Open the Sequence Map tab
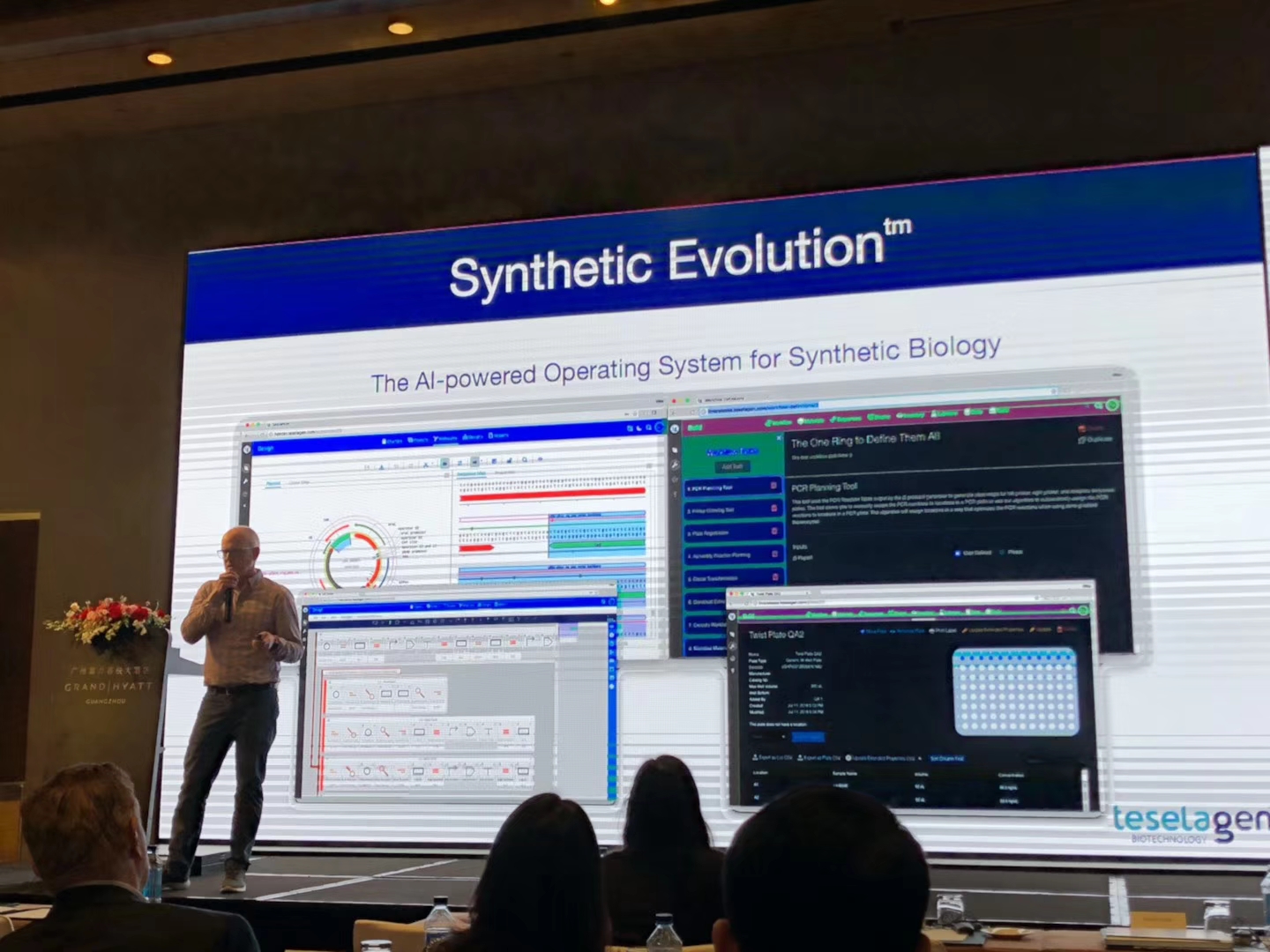 [x=471, y=474]
